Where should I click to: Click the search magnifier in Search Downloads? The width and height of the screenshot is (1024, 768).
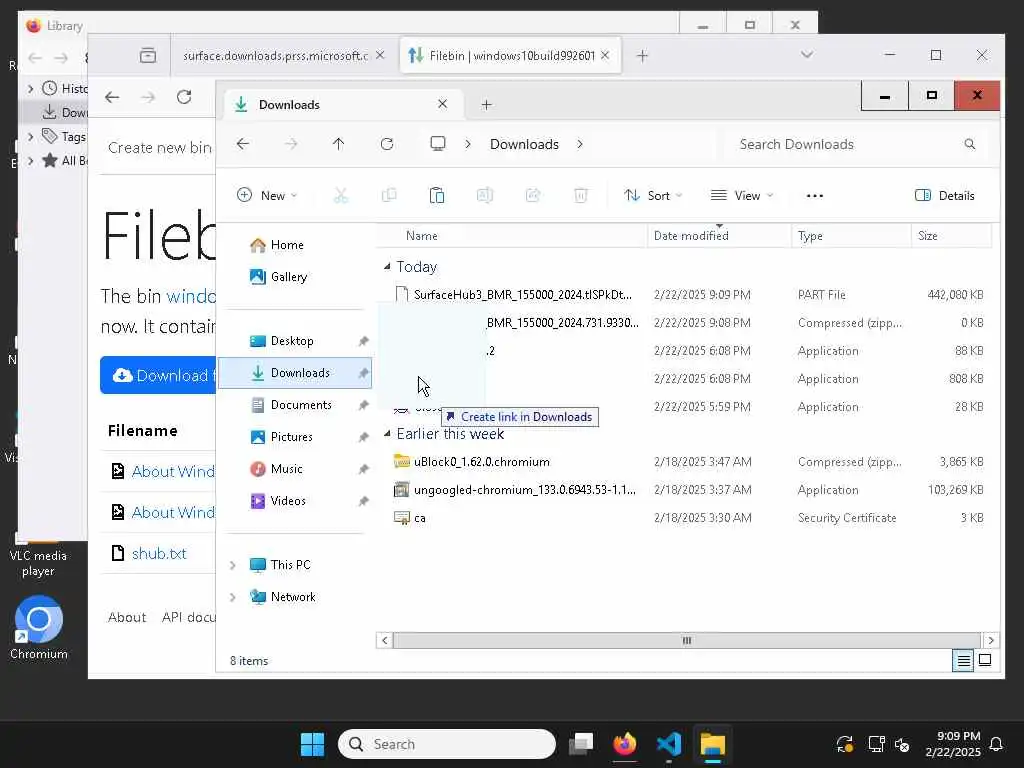[969, 144]
